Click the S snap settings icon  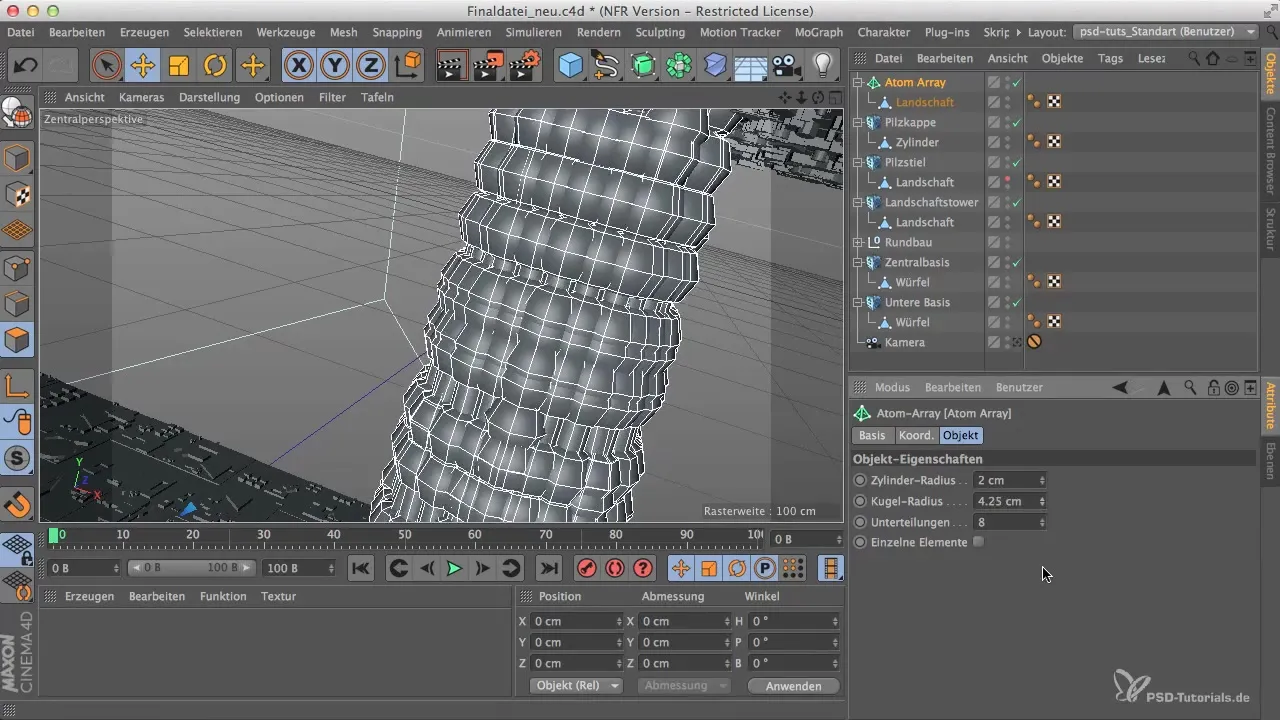[19, 458]
